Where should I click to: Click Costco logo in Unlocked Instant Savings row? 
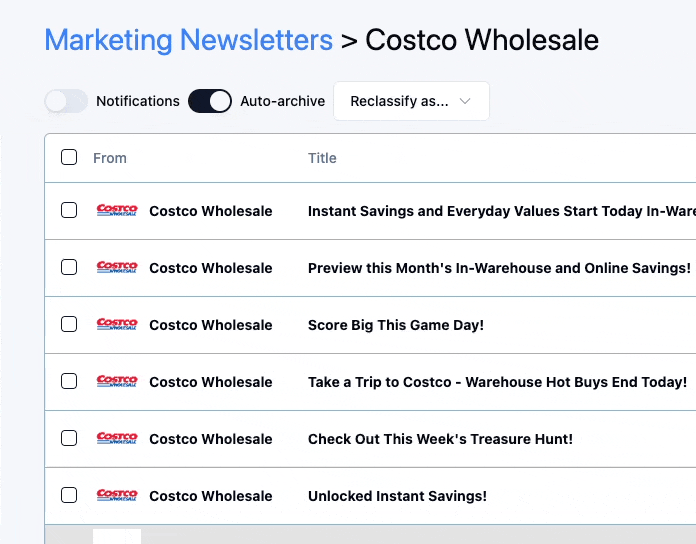point(117,495)
